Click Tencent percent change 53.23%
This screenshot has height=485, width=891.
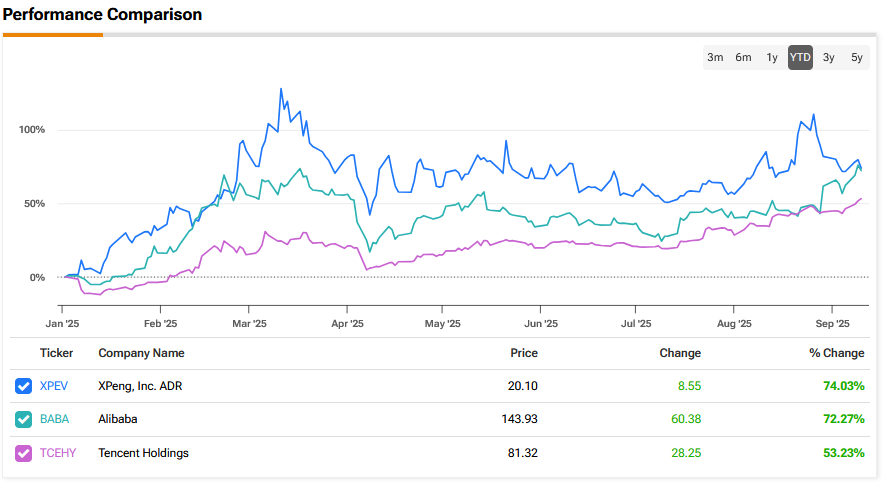point(844,453)
